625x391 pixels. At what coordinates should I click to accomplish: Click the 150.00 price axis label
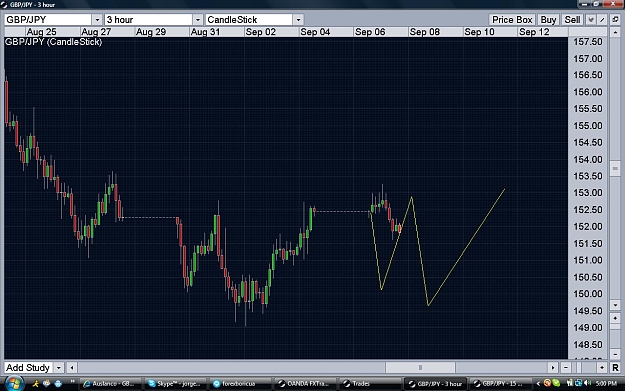click(x=588, y=294)
